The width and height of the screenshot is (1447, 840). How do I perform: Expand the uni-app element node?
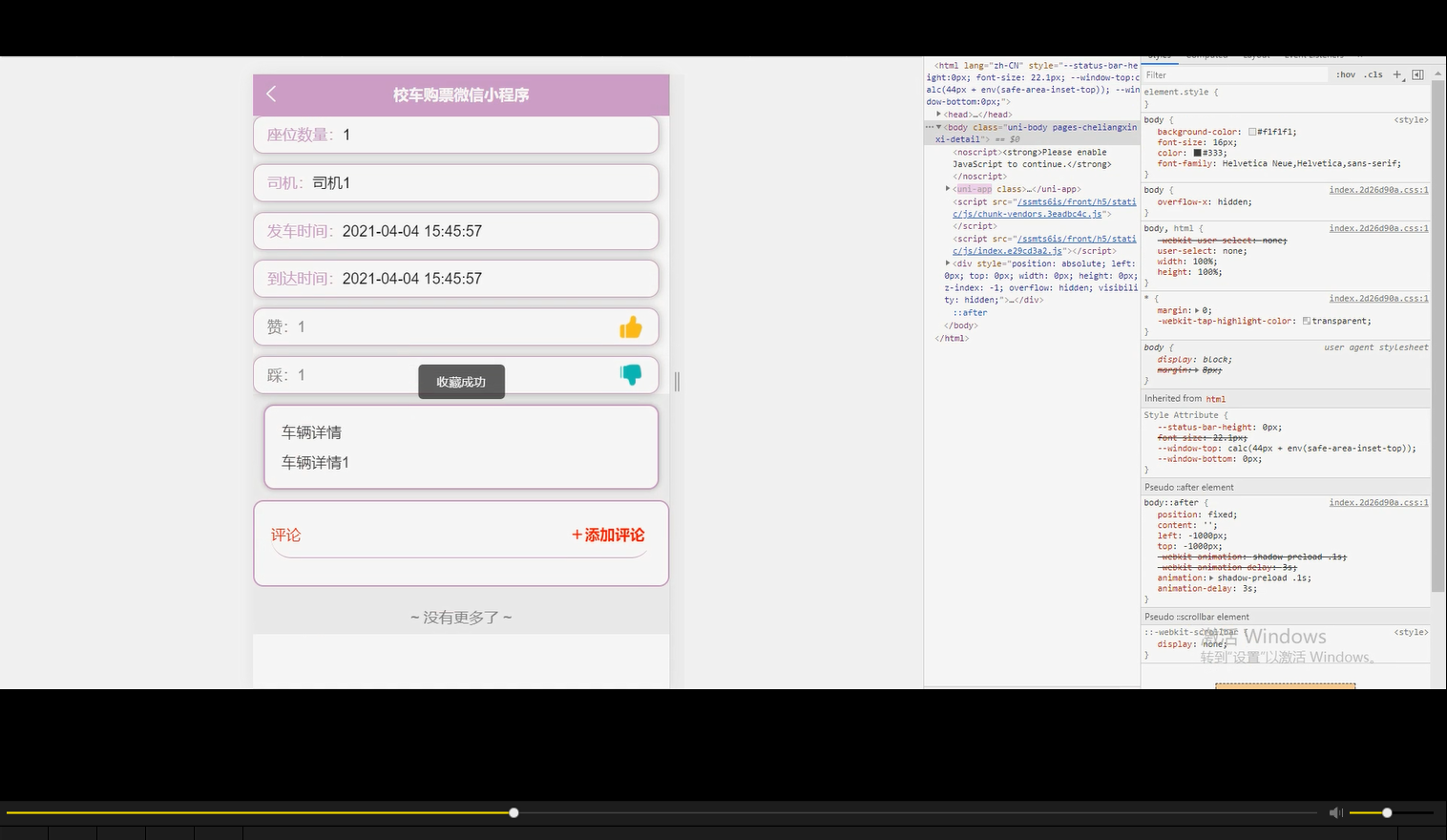[x=948, y=189]
